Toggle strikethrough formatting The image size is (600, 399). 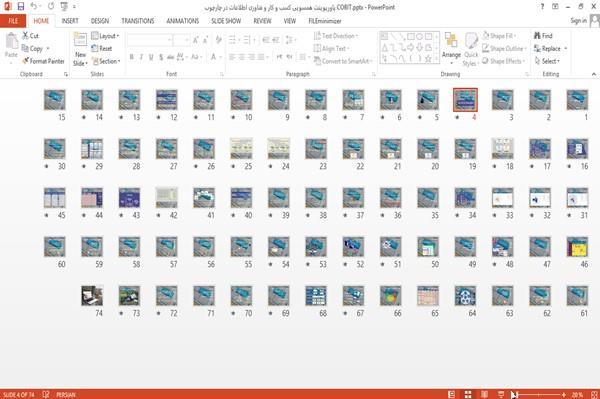[x=171, y=57]
